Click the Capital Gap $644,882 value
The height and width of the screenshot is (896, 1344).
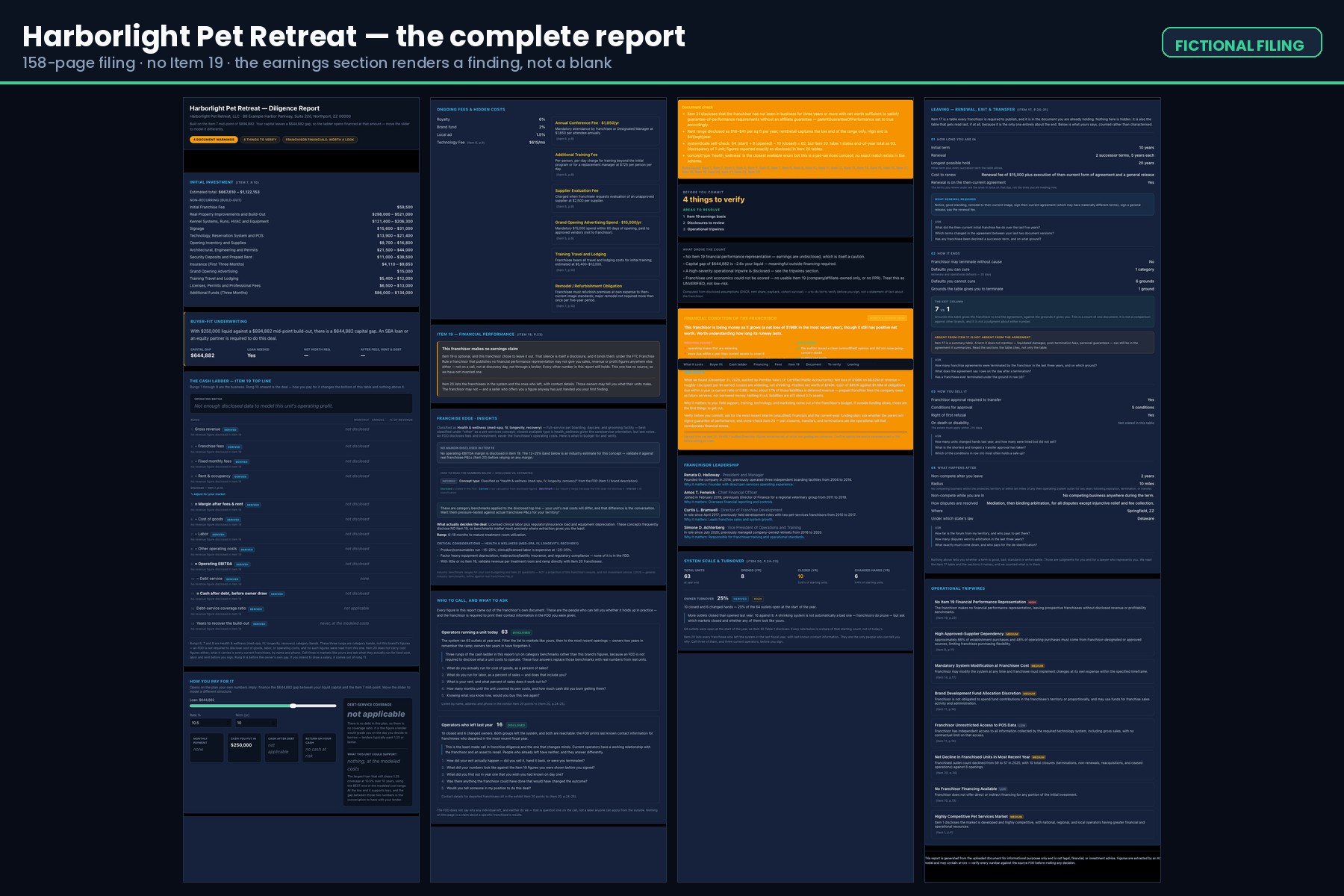(203, 355)
